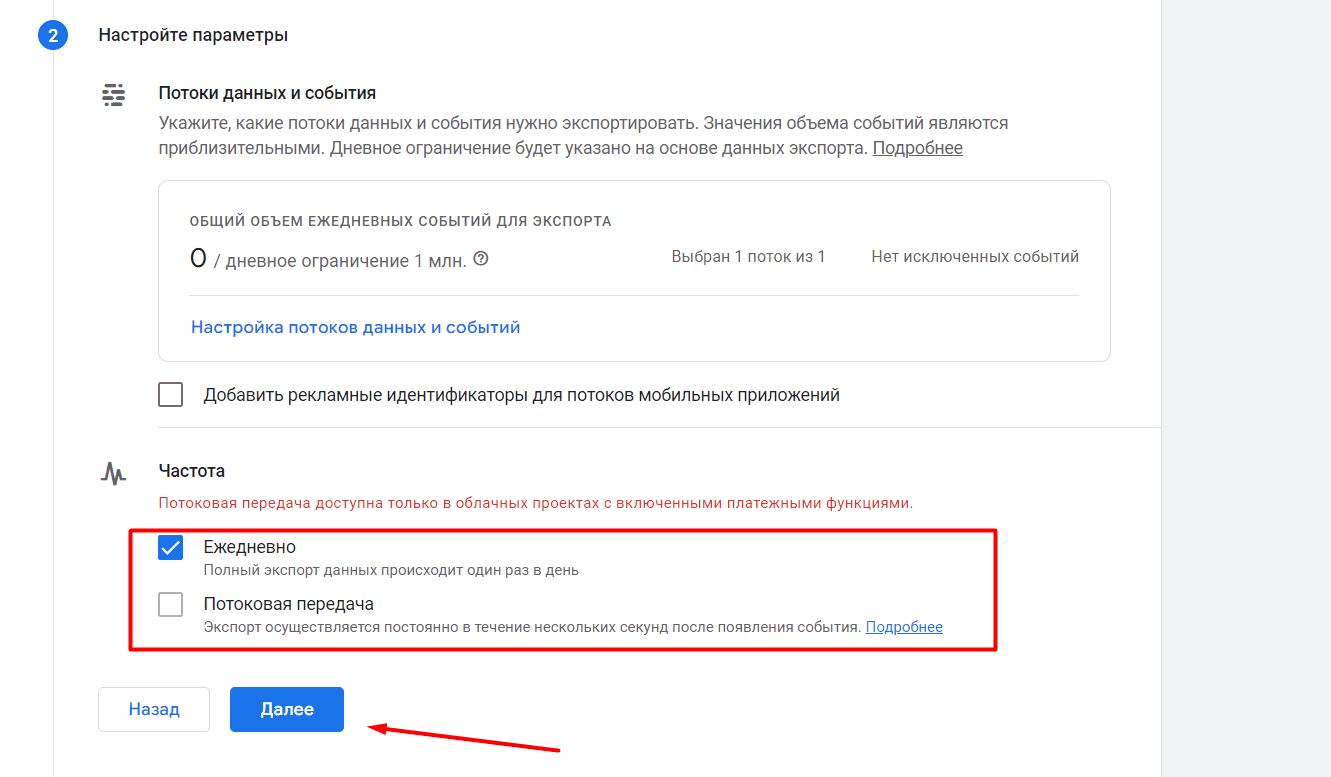Continue with the Далее button
1331x777 pixels.
coord(287,709)
